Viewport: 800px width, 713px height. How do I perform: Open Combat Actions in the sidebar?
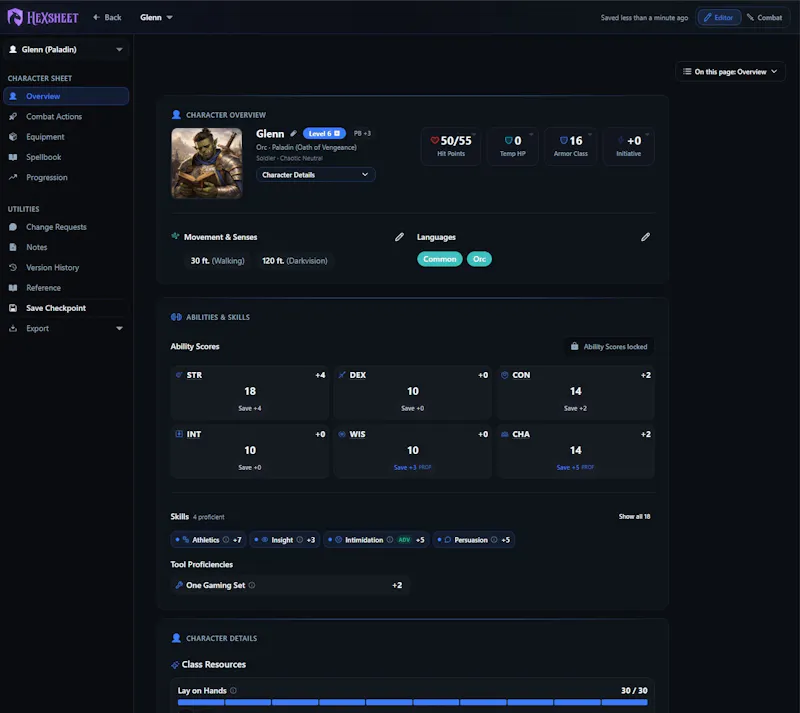pos(54,116)
